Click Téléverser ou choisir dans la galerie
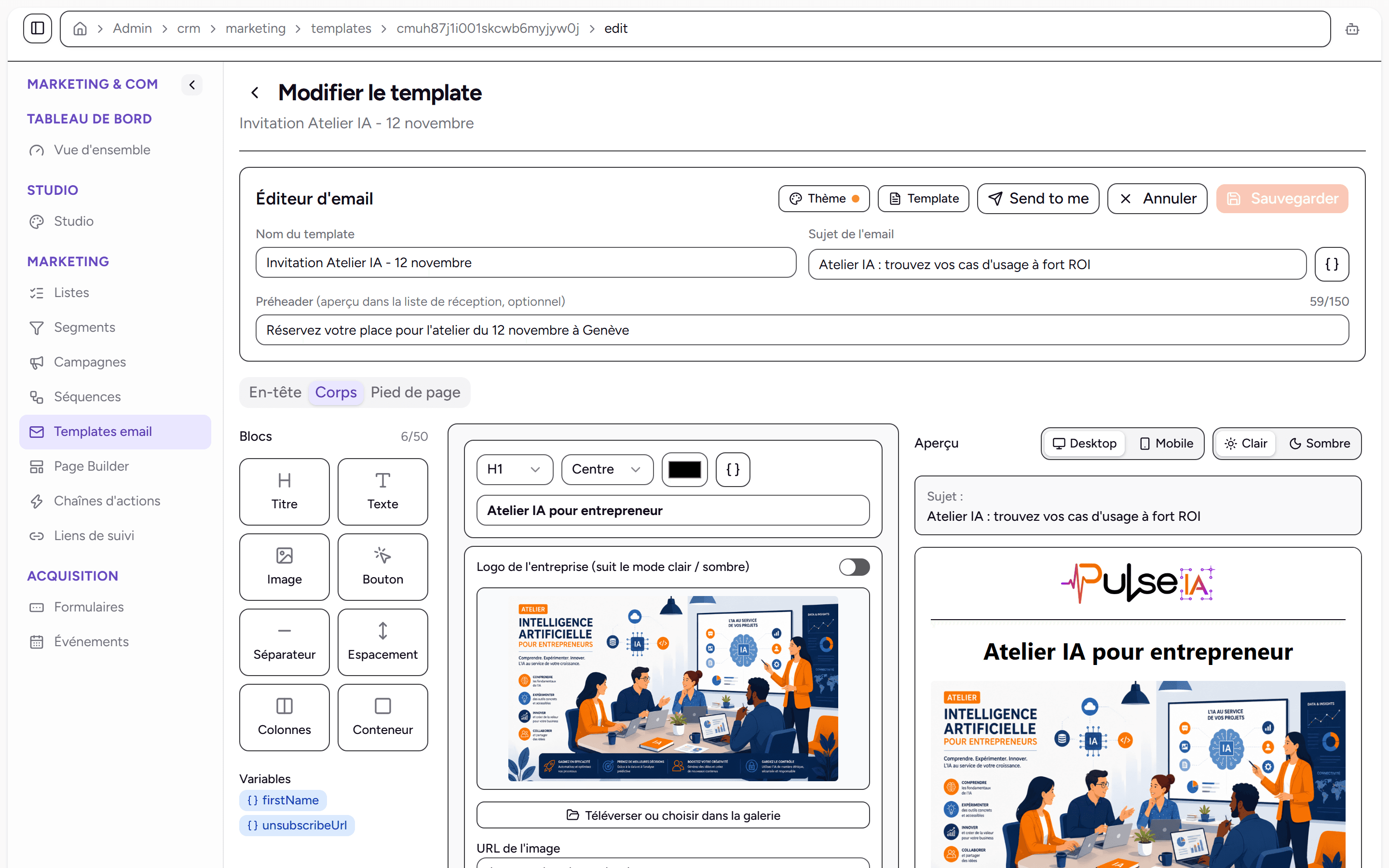The image size is (1389, 868). pos(673,815)
